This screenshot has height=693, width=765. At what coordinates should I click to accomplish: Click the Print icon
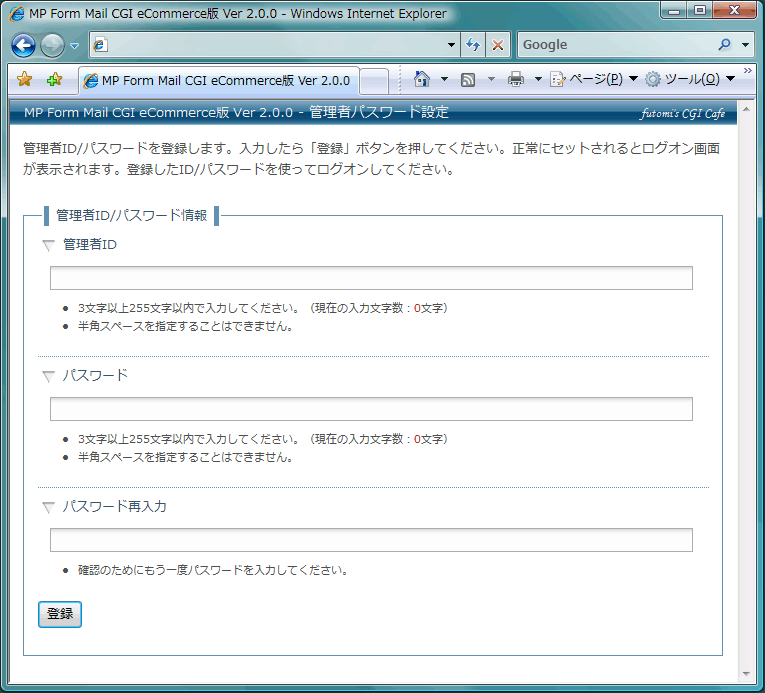coord(516,79)
